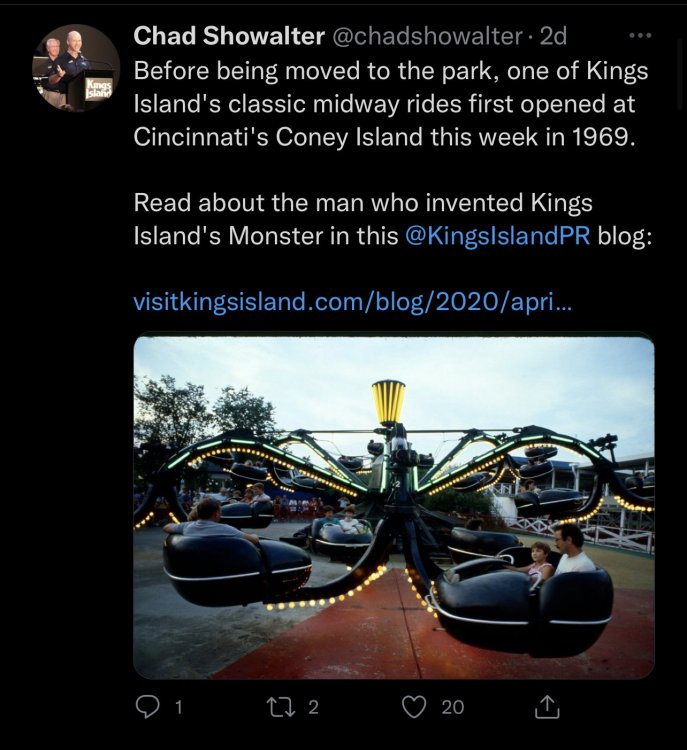Click the retweet count number 2
Viewport: 687px width, 750px height.
tap(313, 707)
